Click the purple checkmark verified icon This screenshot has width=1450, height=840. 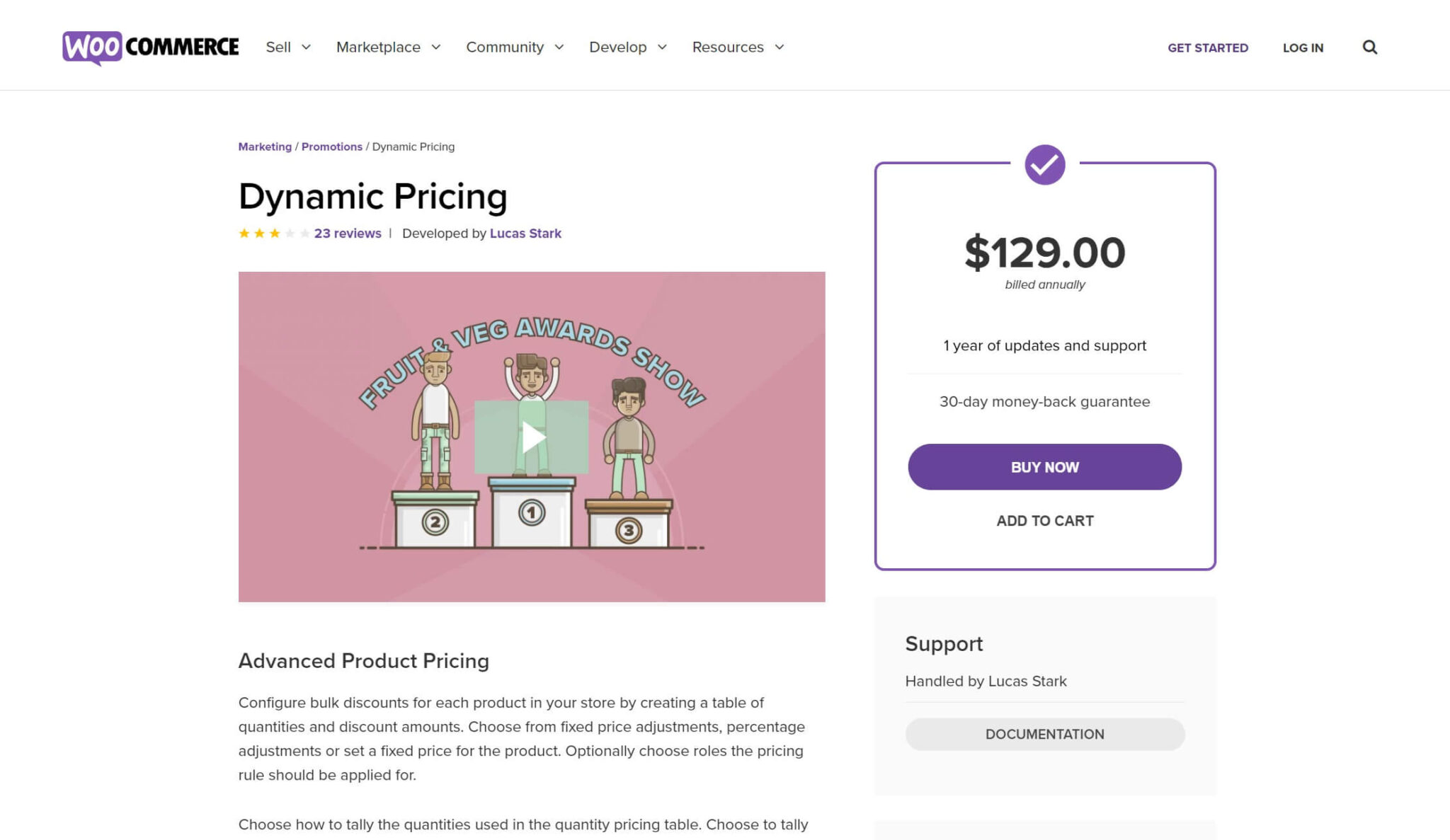pyautogui.click(x=1044, y=164)
